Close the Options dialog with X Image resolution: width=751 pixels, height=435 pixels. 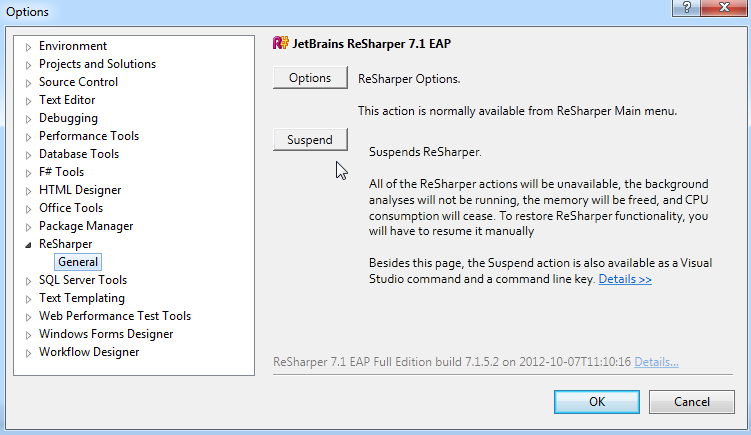point(724,8)
